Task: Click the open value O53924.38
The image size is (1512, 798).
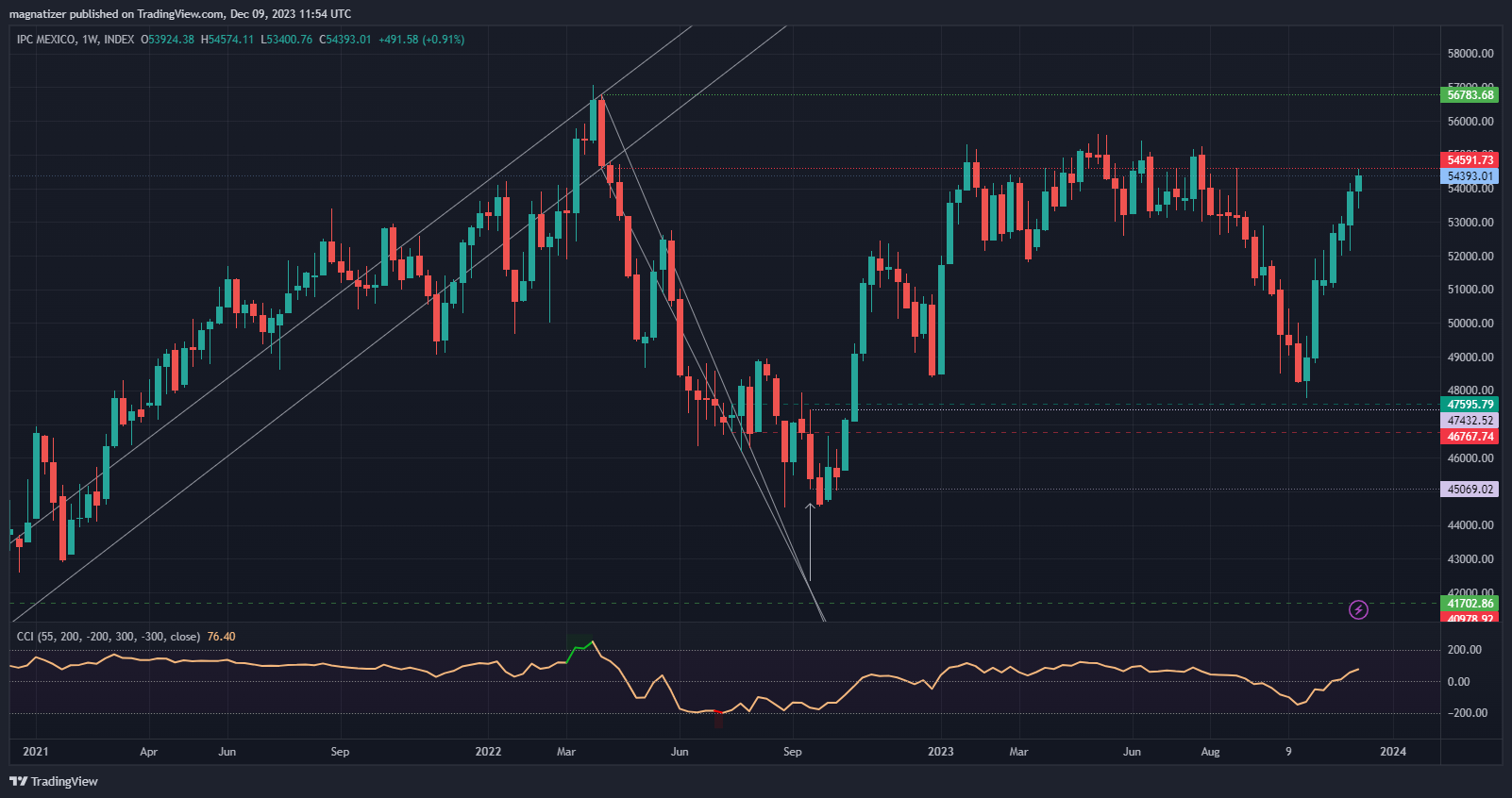Action: pos(168,40)
